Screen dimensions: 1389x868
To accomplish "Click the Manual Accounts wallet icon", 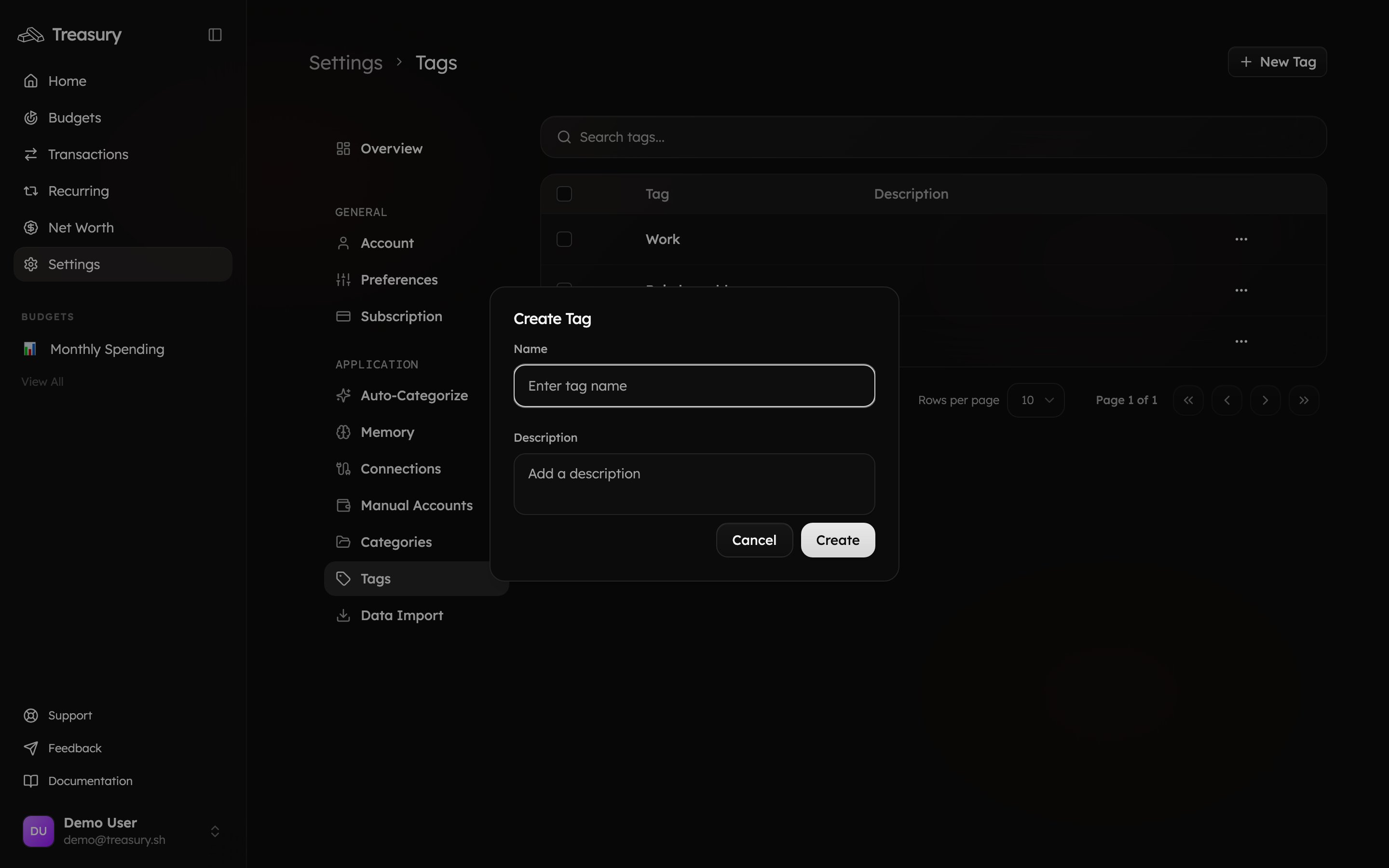I will click(343, 506).
